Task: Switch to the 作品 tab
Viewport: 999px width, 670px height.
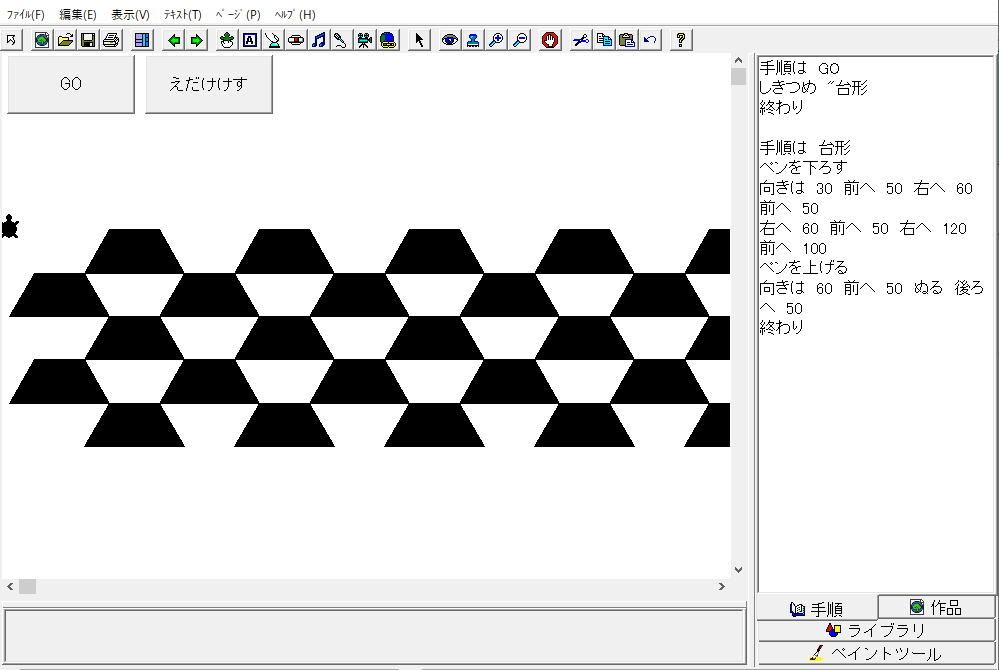Action: [x=936, y=607]
